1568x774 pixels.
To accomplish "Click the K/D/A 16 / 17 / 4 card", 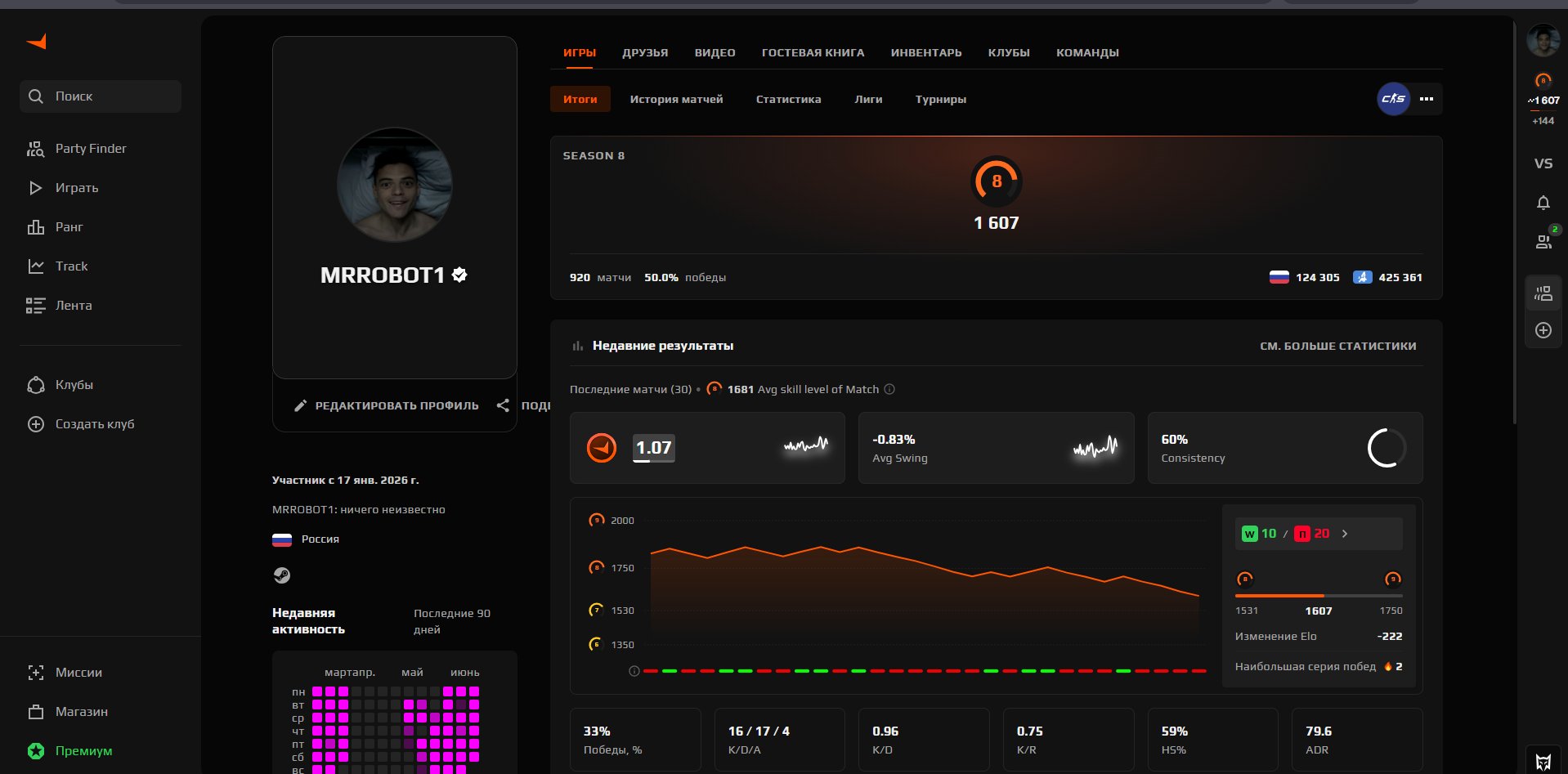I will tap(780, 740).
